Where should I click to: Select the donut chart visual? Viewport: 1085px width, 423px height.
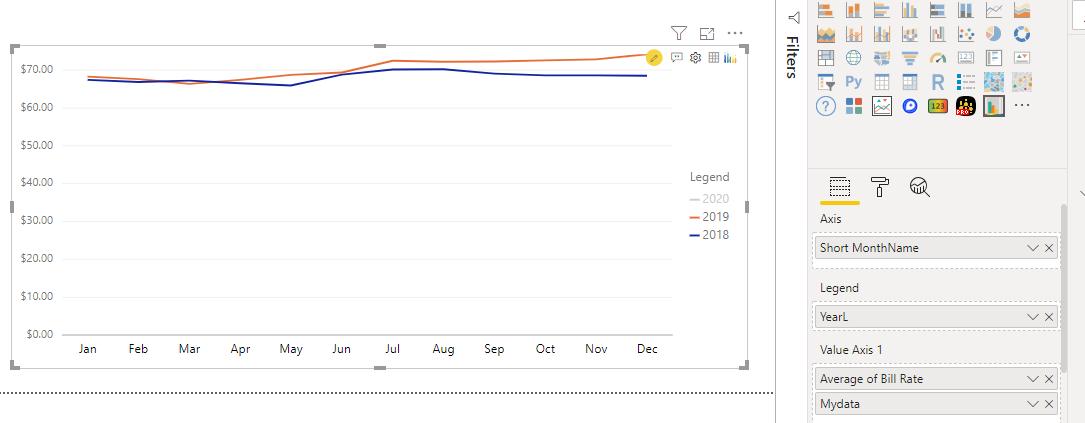click(x=1022, y=34)
